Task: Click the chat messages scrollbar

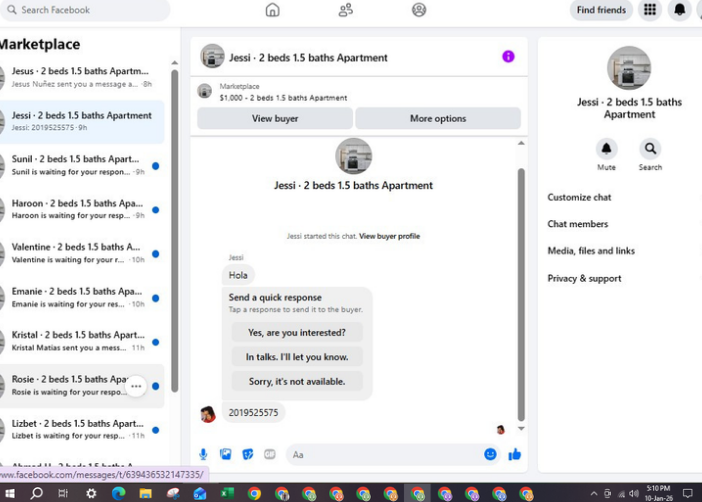Action: (x=521, y=295)
